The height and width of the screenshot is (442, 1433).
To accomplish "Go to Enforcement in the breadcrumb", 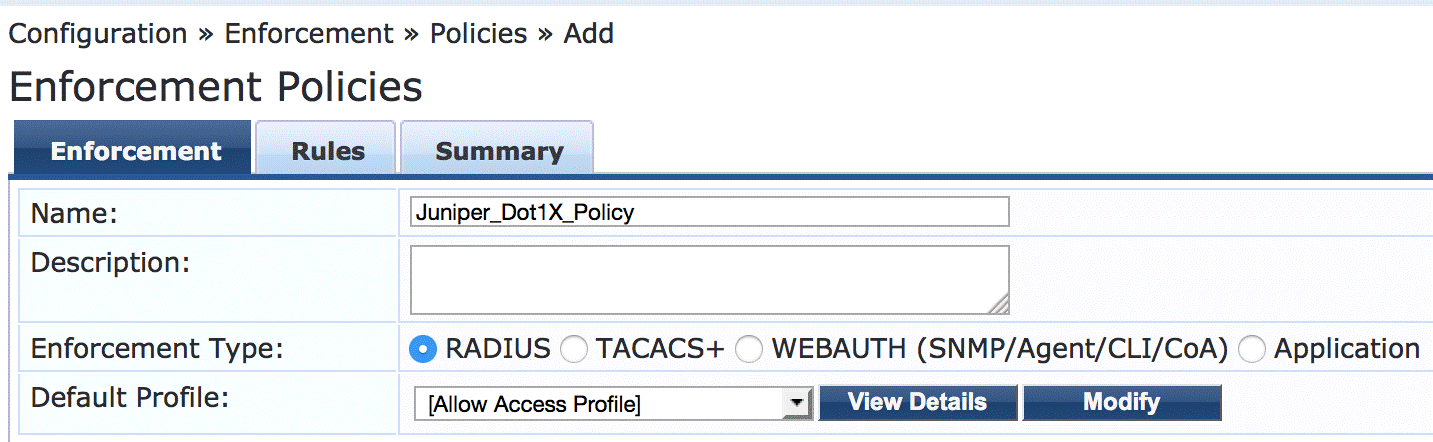I will pos(309,34).
